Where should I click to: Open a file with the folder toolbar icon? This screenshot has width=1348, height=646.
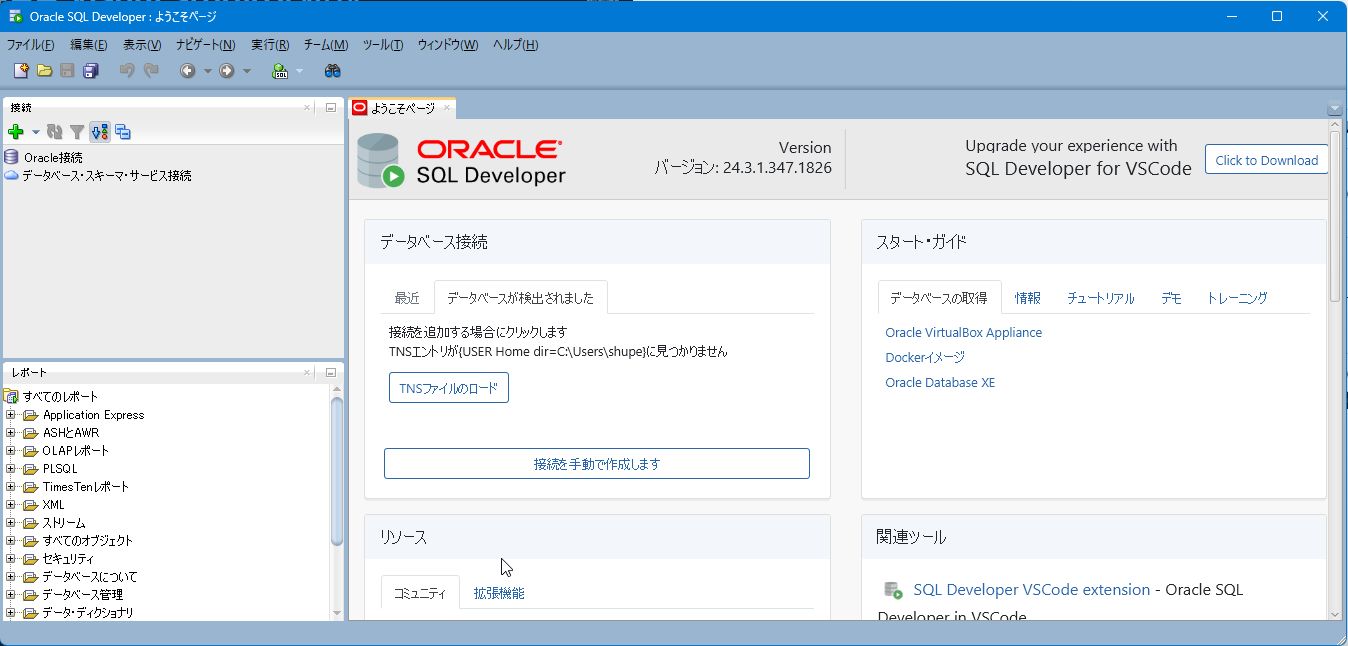45,70
